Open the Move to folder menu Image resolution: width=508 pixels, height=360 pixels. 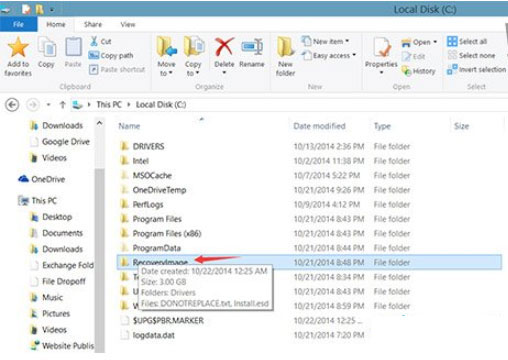(x=166, y=57)
